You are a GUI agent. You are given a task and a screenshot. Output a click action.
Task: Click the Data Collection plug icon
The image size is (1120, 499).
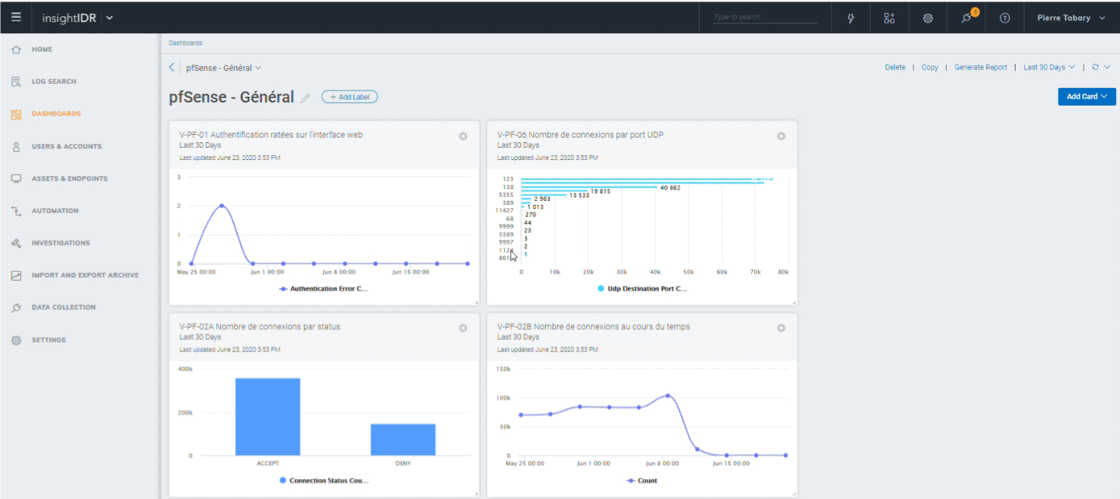click(16, 308)
